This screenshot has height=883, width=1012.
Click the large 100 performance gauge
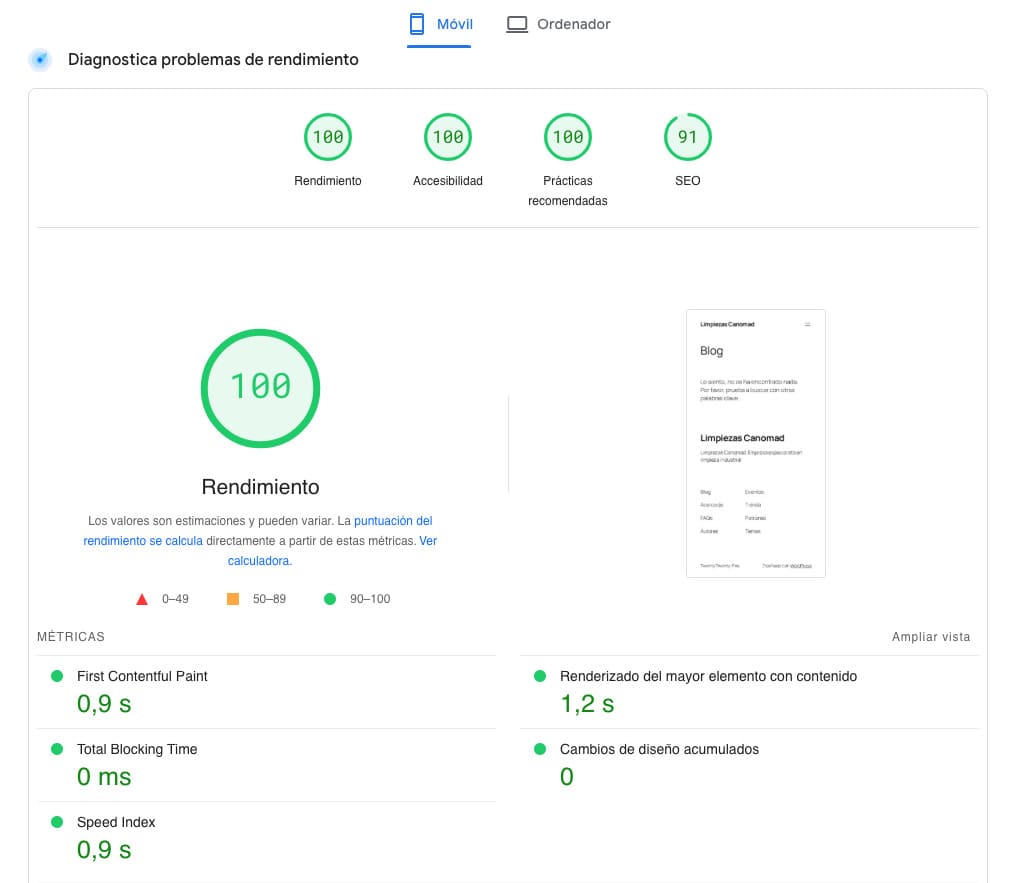click(260, 386)
